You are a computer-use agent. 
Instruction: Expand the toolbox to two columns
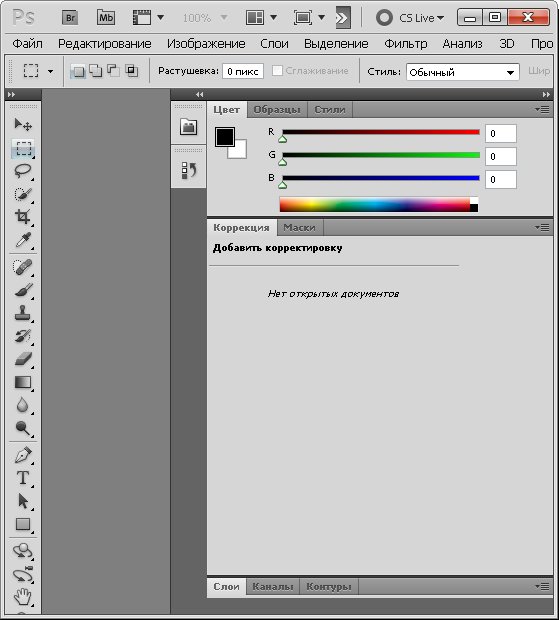coord(11,95)
